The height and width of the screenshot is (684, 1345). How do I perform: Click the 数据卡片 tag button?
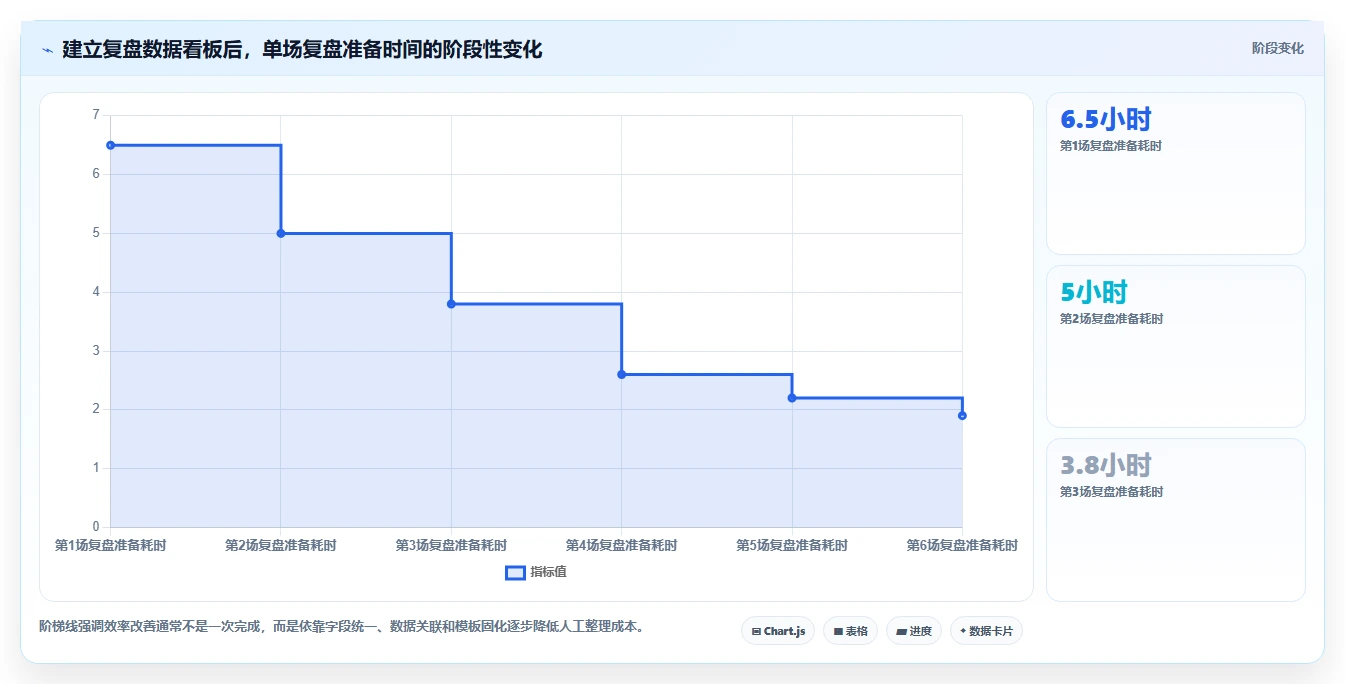pos(986,631)
